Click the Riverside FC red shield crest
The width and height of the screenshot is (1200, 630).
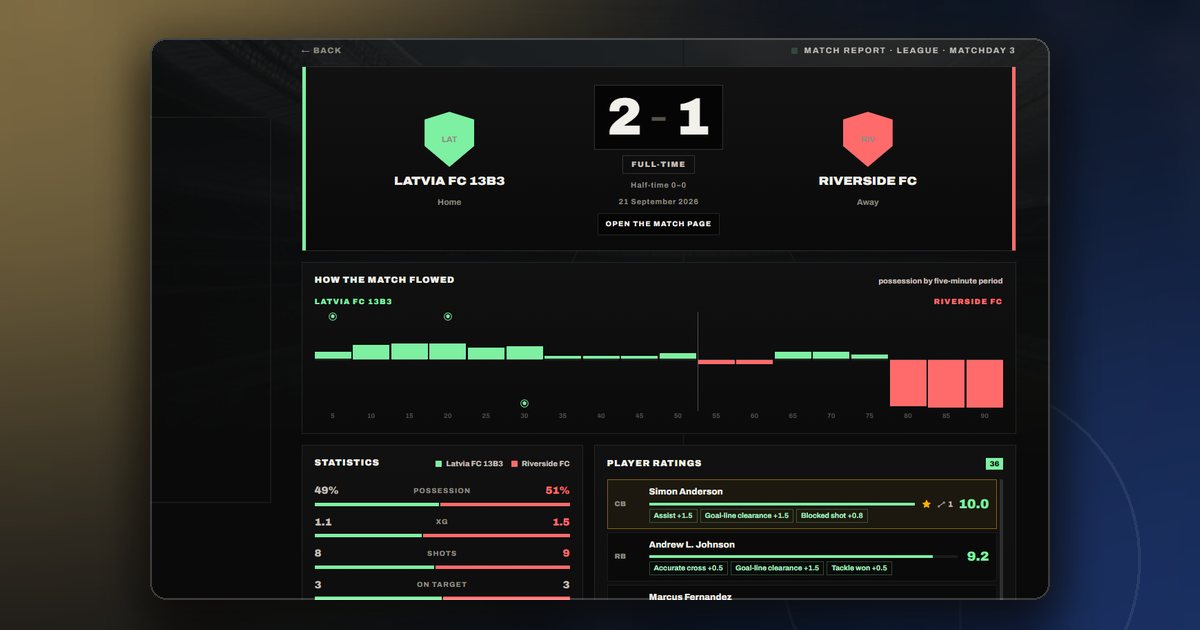click(x=867, y=139)
